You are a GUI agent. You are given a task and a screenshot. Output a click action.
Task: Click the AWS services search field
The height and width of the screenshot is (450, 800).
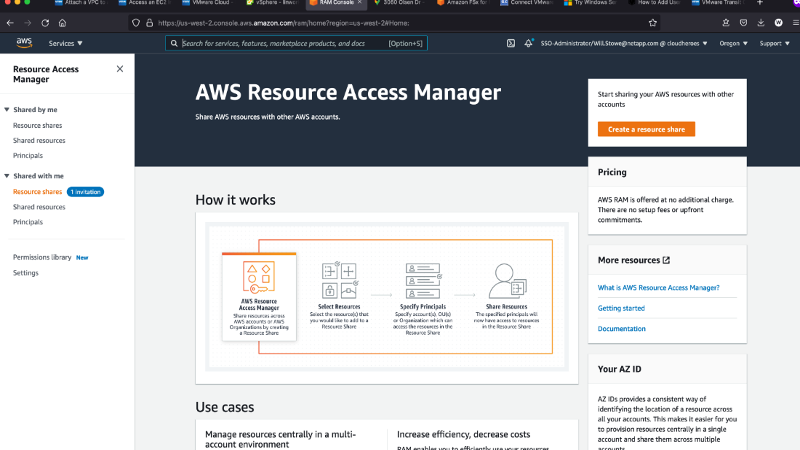click(x=296, y=43)
